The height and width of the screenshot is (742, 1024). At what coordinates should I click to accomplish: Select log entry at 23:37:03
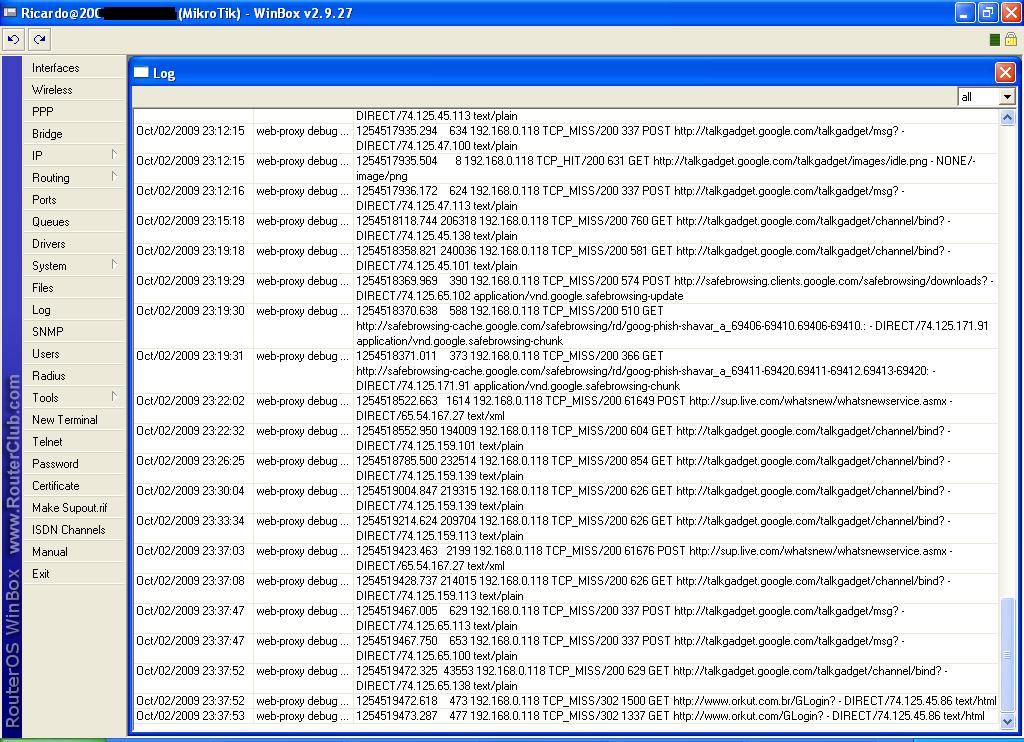click(566, 558)
